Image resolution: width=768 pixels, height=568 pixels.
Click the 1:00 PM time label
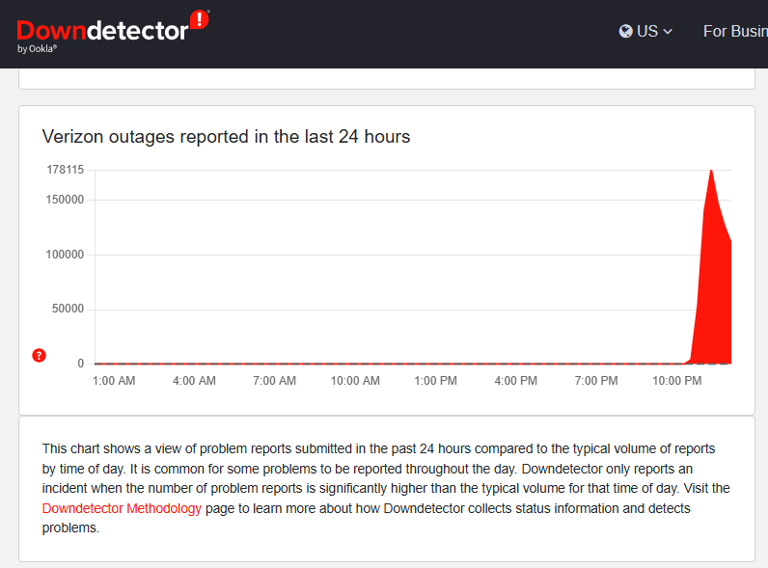(x=436, y=381)
